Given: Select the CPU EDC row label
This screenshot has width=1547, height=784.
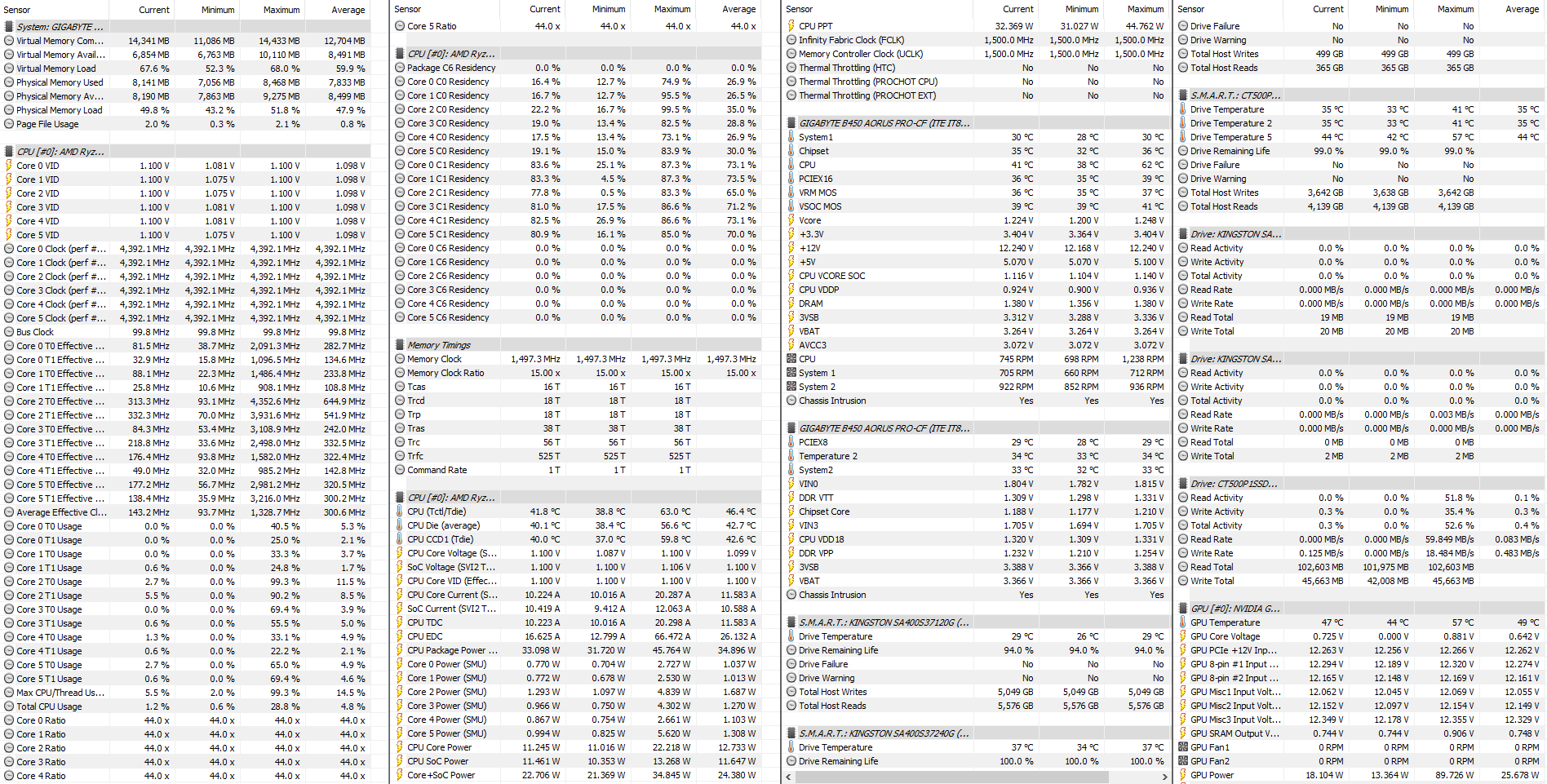Looking at the screenshot, I should click(x=425, y=636).
